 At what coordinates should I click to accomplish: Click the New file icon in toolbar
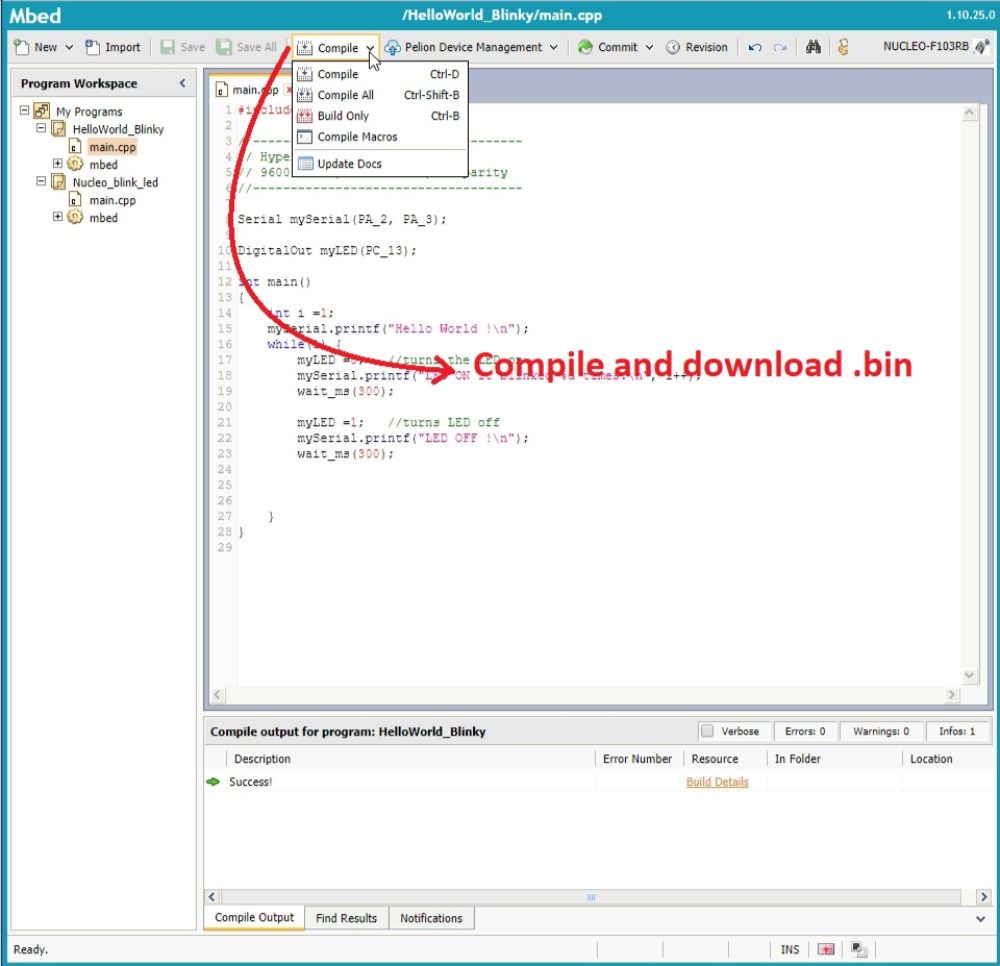point(22,47)
